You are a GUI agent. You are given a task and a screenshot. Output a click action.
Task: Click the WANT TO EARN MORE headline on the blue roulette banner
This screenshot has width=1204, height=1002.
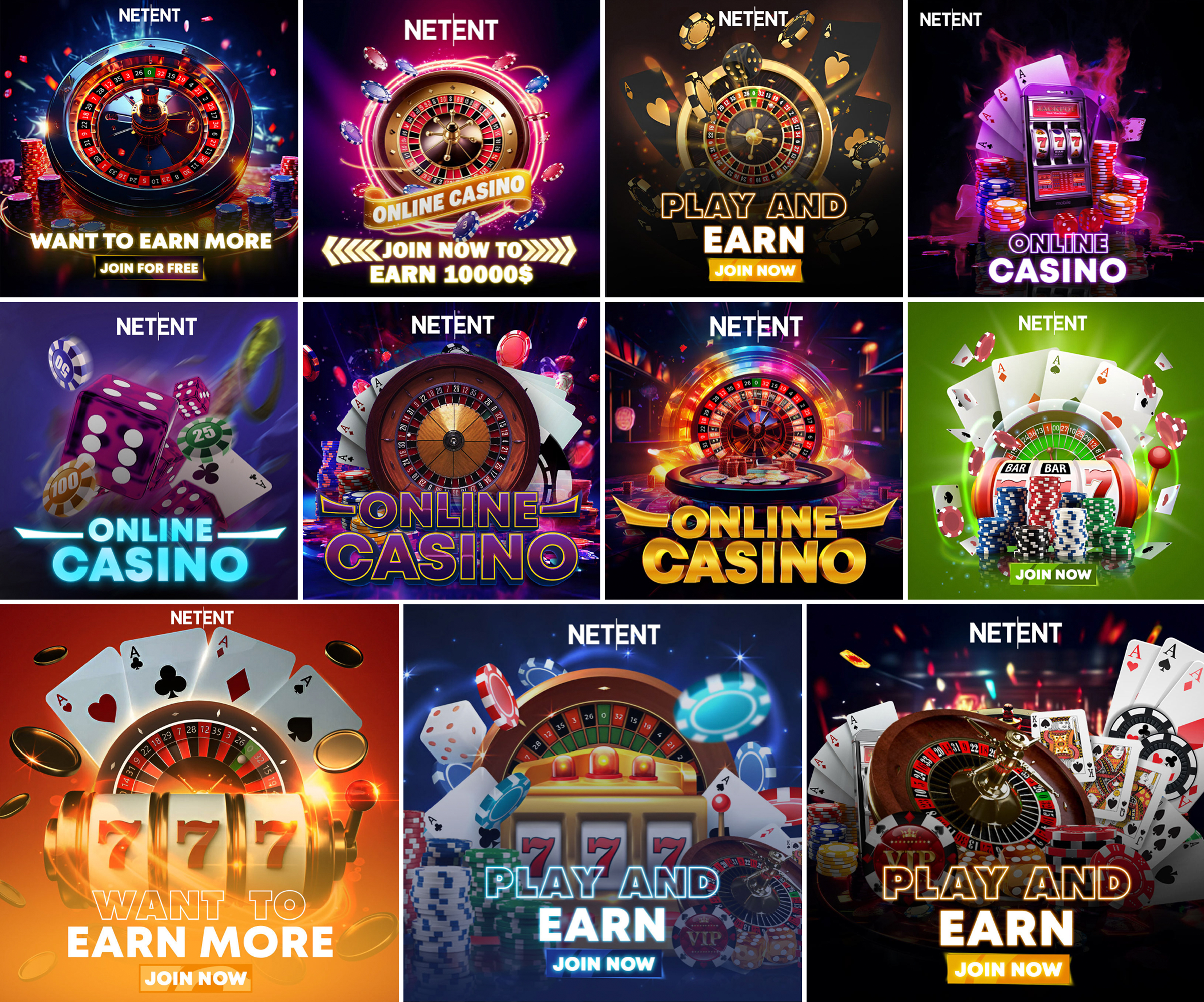pos(151,241)
